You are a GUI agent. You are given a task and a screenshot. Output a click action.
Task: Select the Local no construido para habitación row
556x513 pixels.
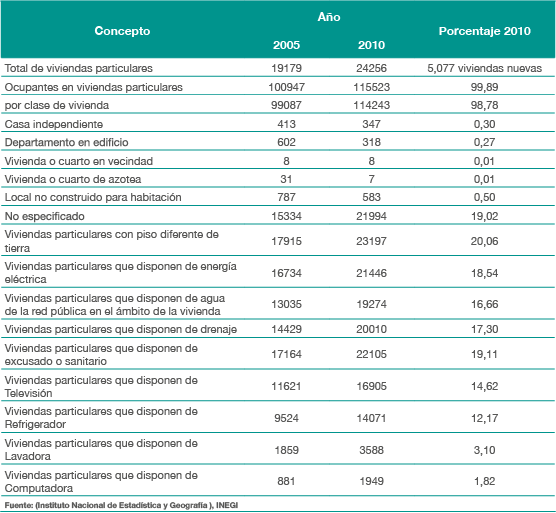[x=278, y=197]
